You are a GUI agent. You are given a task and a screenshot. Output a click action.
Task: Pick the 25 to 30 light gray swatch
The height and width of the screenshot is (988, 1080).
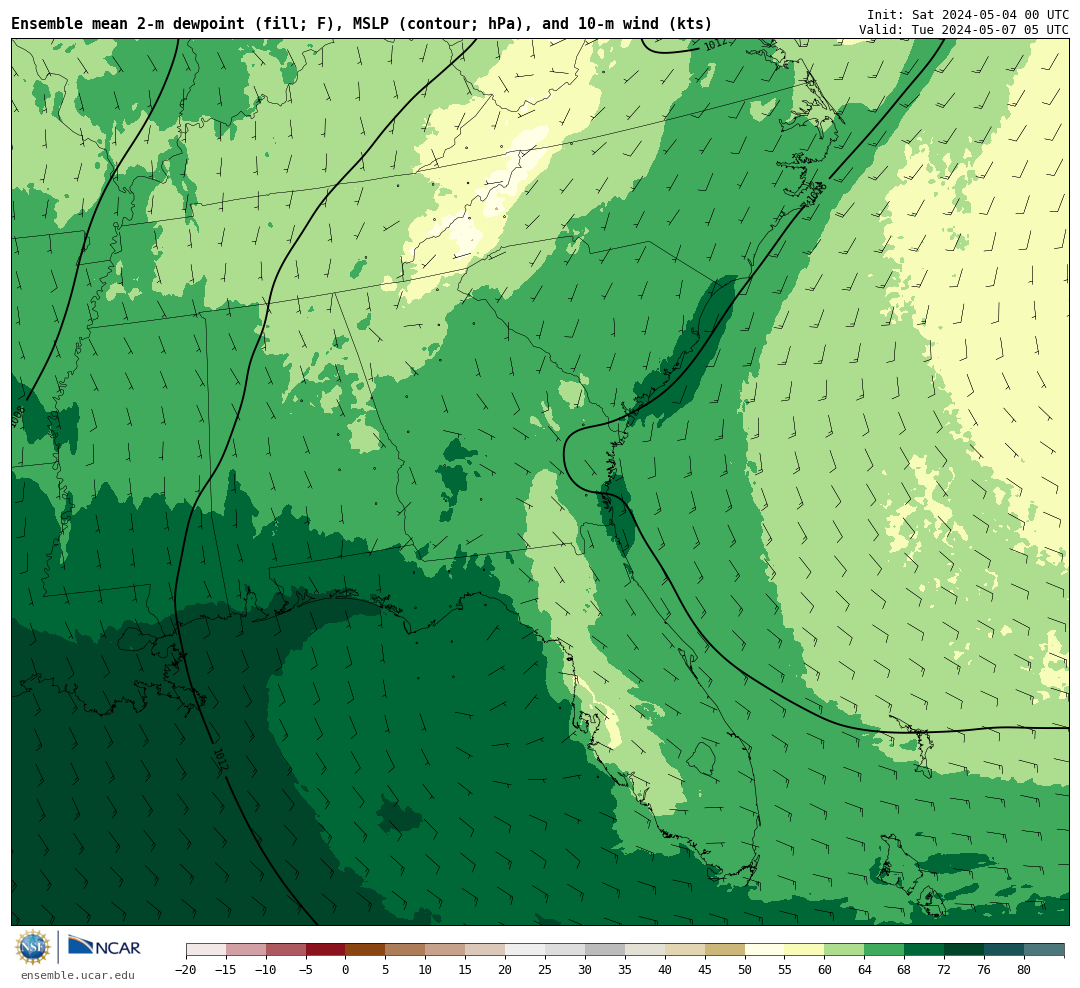pyautogui.click(x=565, y=950)
